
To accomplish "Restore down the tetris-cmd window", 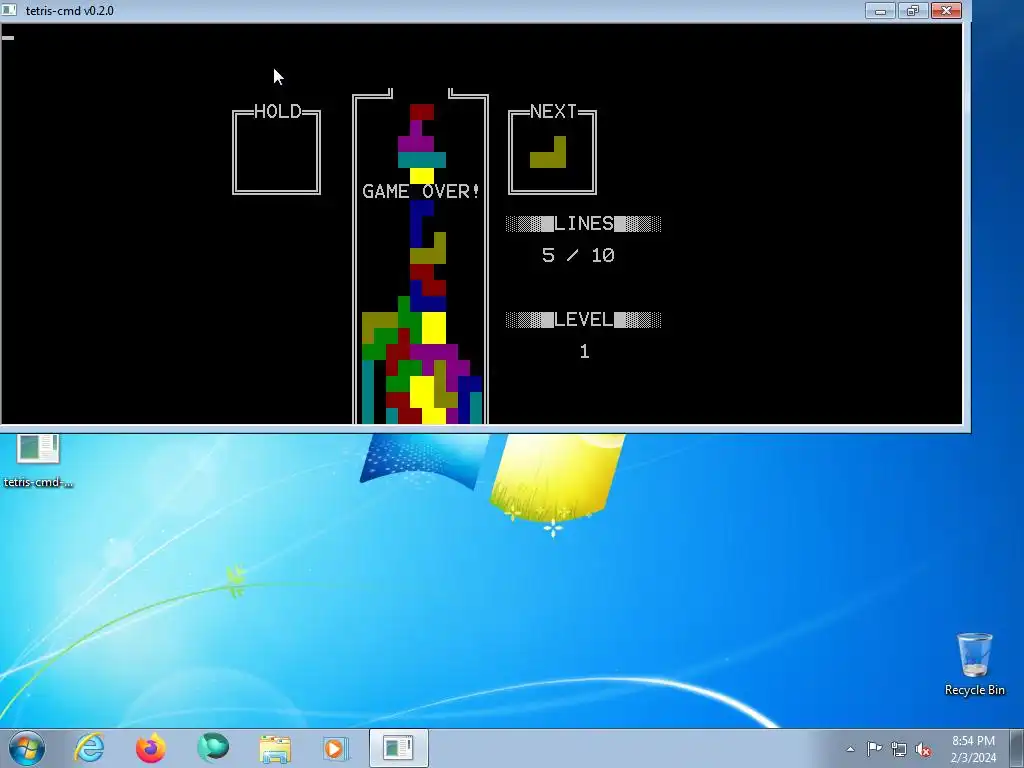I will [913, 10].
